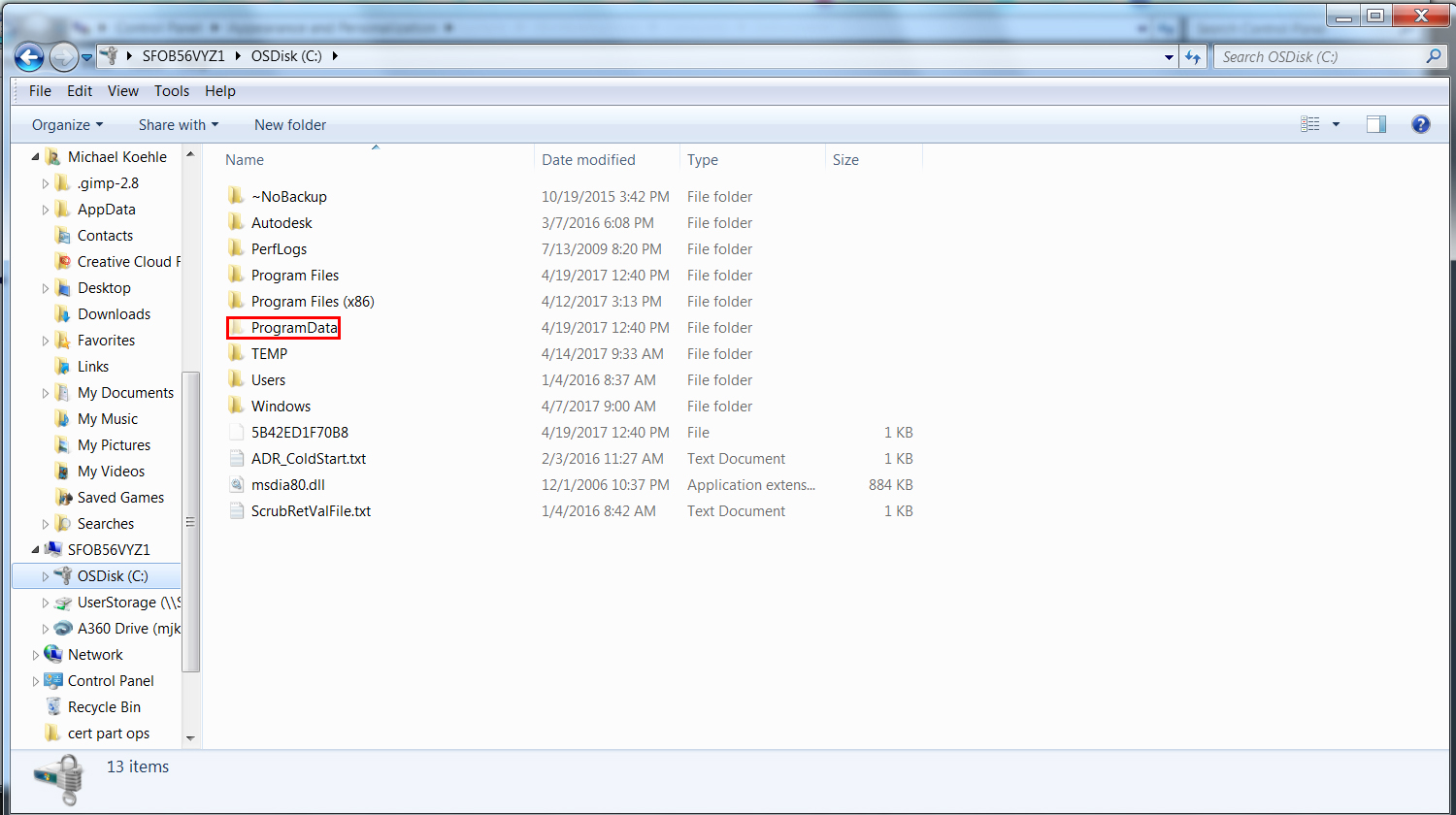Select Links in the navigation tree

point(93,366)
